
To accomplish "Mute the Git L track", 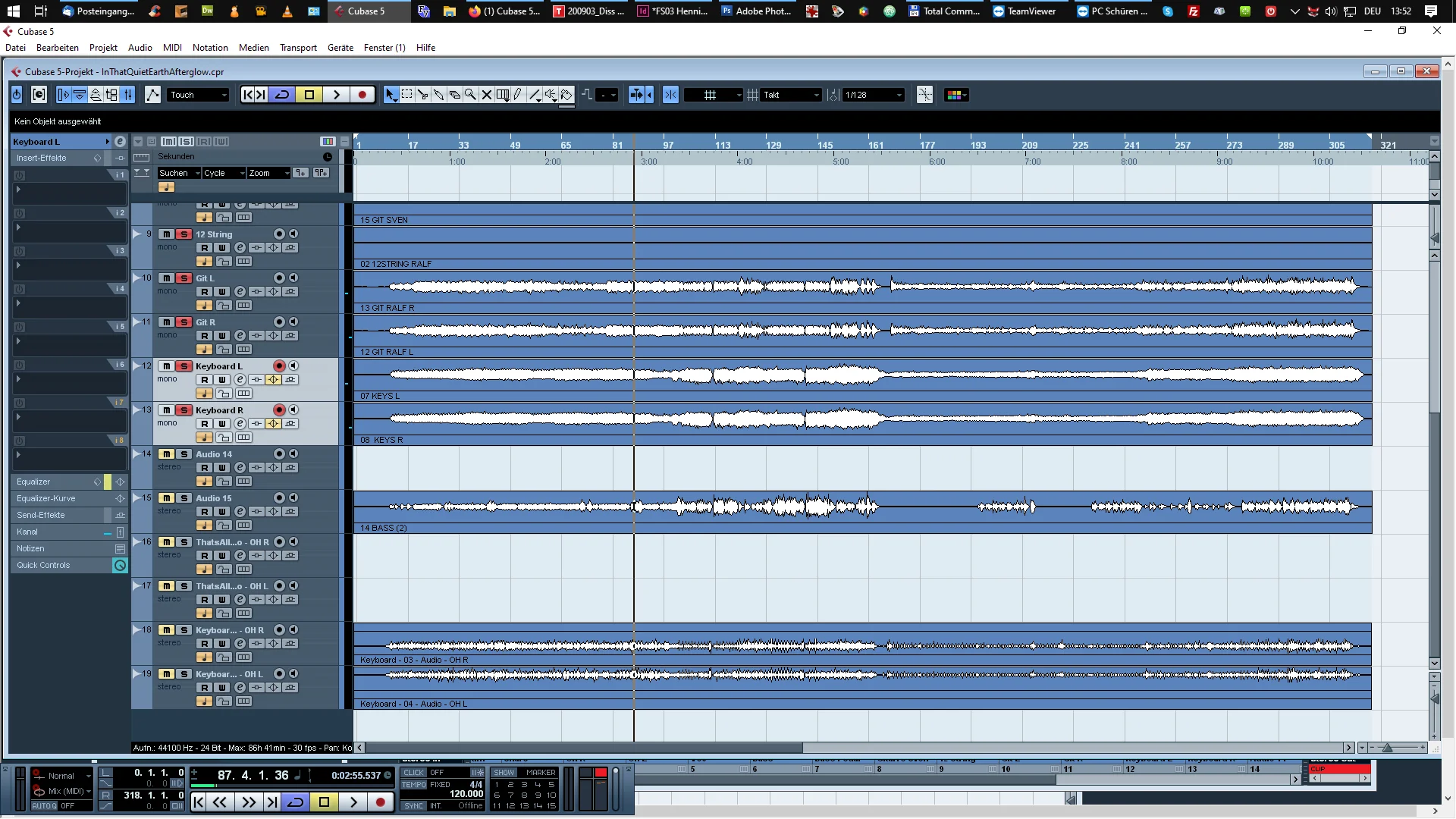I will (167, 278).
